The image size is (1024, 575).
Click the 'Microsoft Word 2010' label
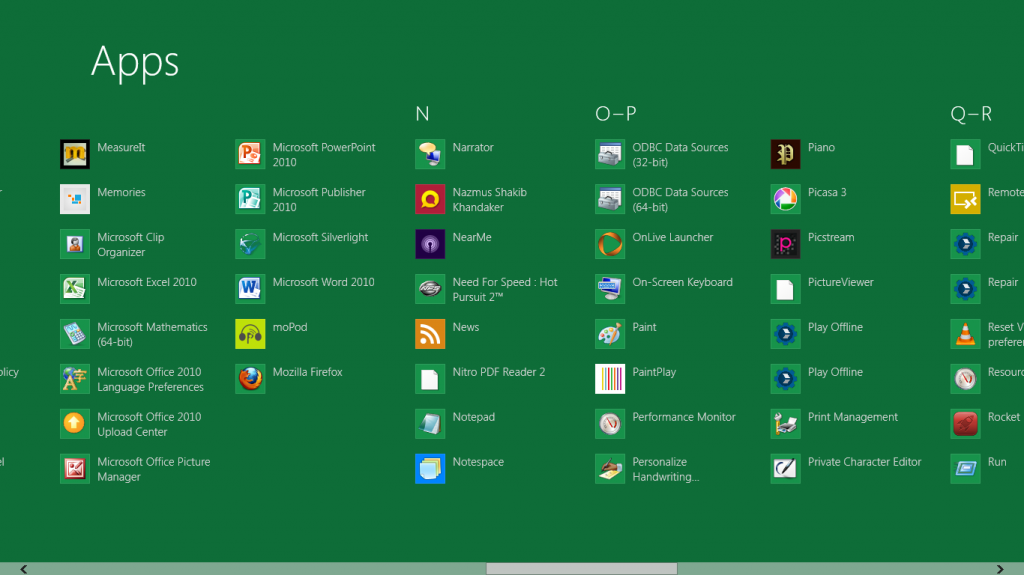pos(323,282)
